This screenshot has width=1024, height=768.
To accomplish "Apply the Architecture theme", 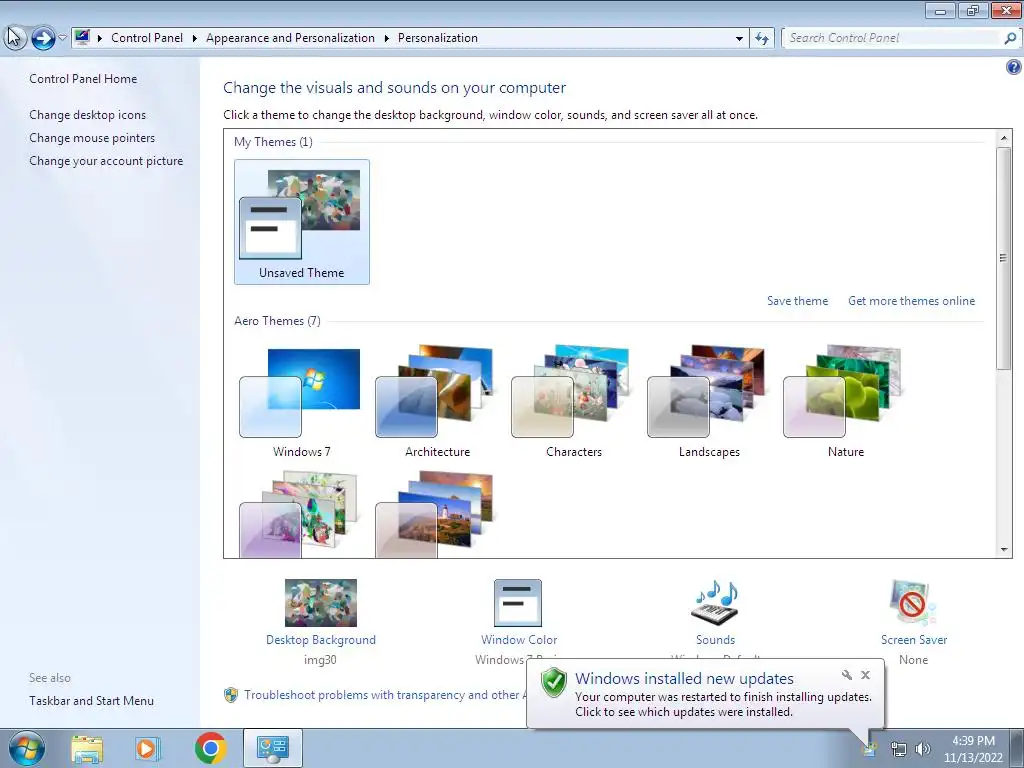I will tap(437, 402).
